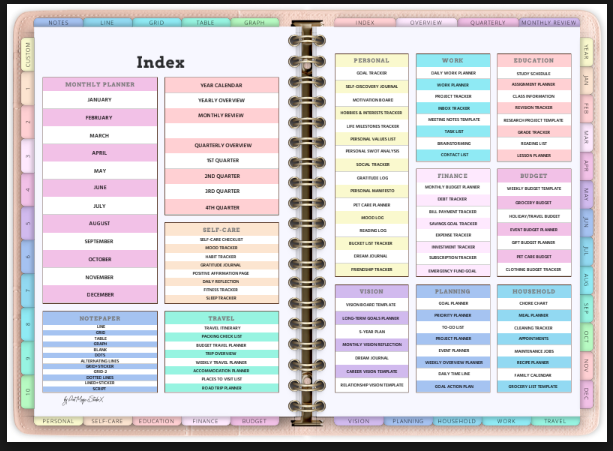Go to YEARLY OVERVIEW
This screenshot has width=613, height=451.
tap(222, 100)
